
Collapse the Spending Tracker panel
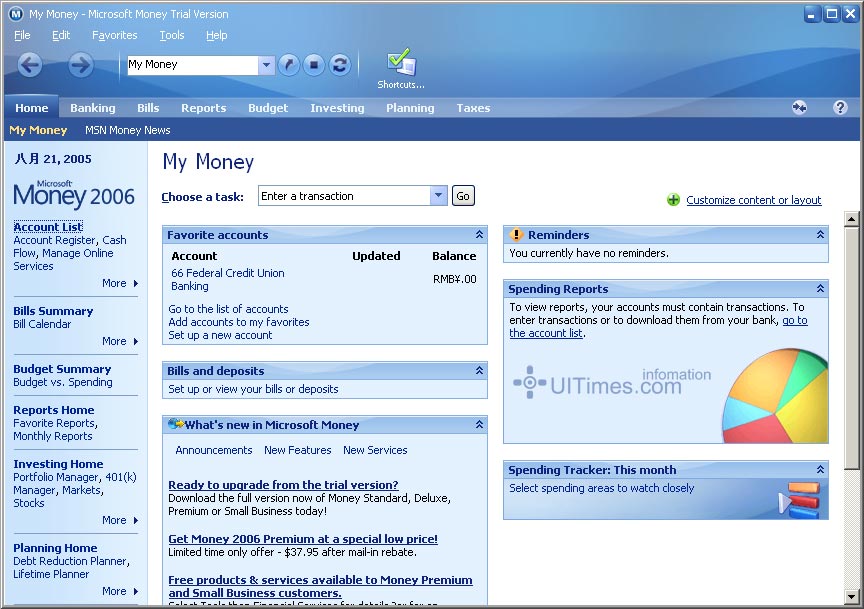click(820, 470)
